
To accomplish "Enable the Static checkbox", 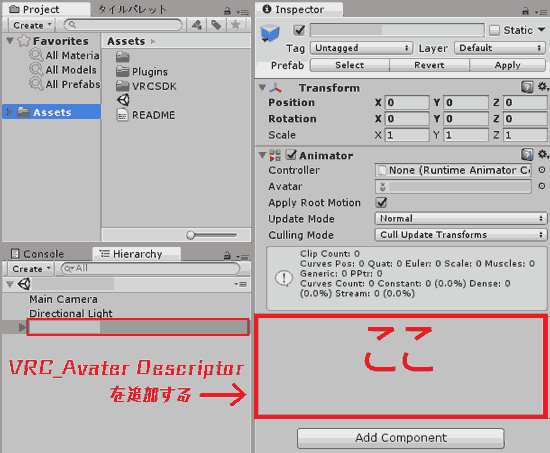I will click(x=494, y=30).
